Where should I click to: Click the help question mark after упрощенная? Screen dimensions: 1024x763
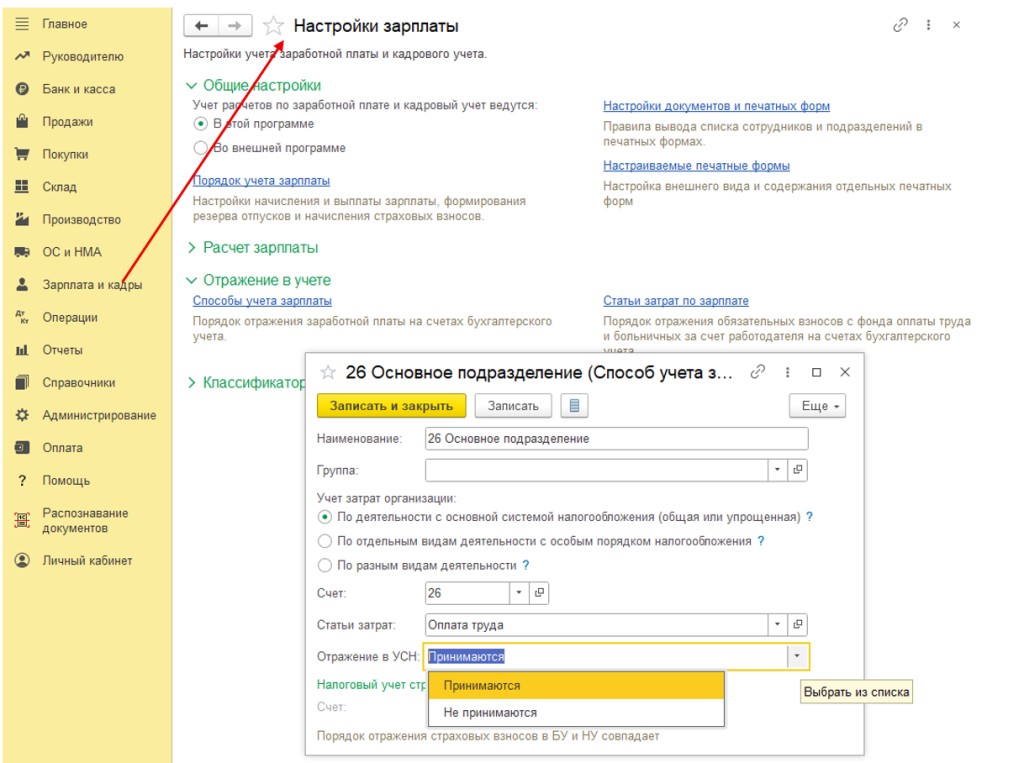pyautogui.click(x=810, y=517)
